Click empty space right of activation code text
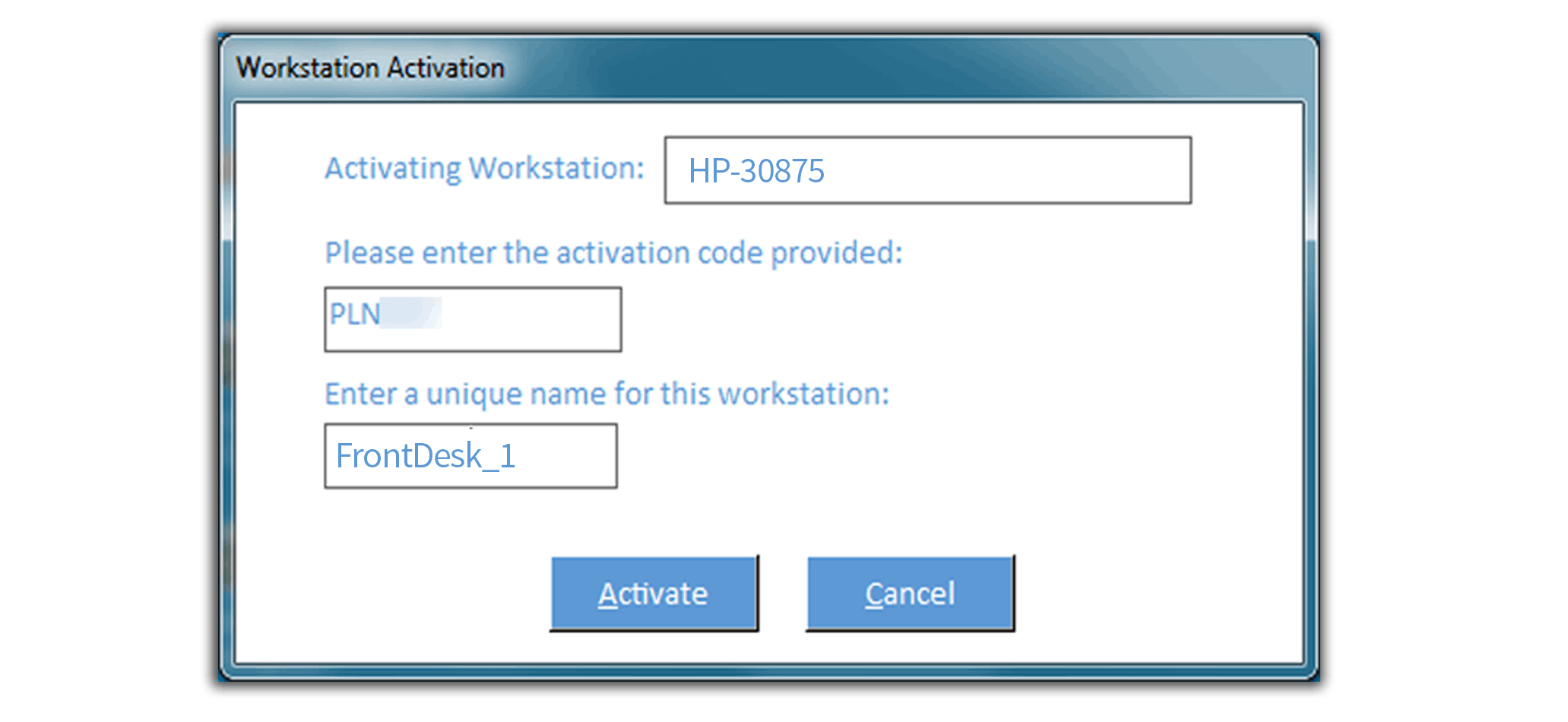The height and width of the screenshot is (722, 1568). (532, 319)
